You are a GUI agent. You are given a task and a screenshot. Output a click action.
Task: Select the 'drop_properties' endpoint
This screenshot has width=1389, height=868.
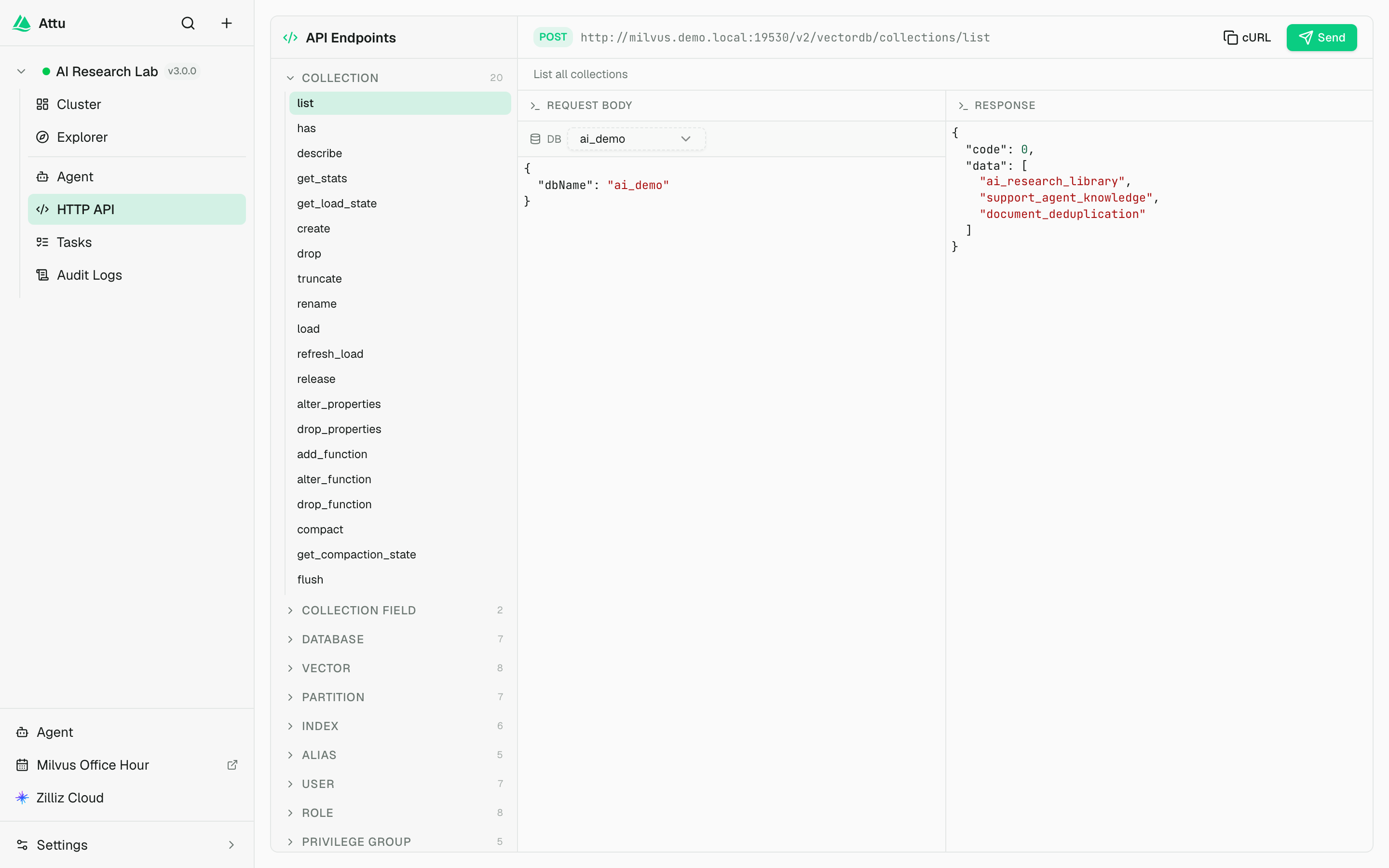click(400, 429)
